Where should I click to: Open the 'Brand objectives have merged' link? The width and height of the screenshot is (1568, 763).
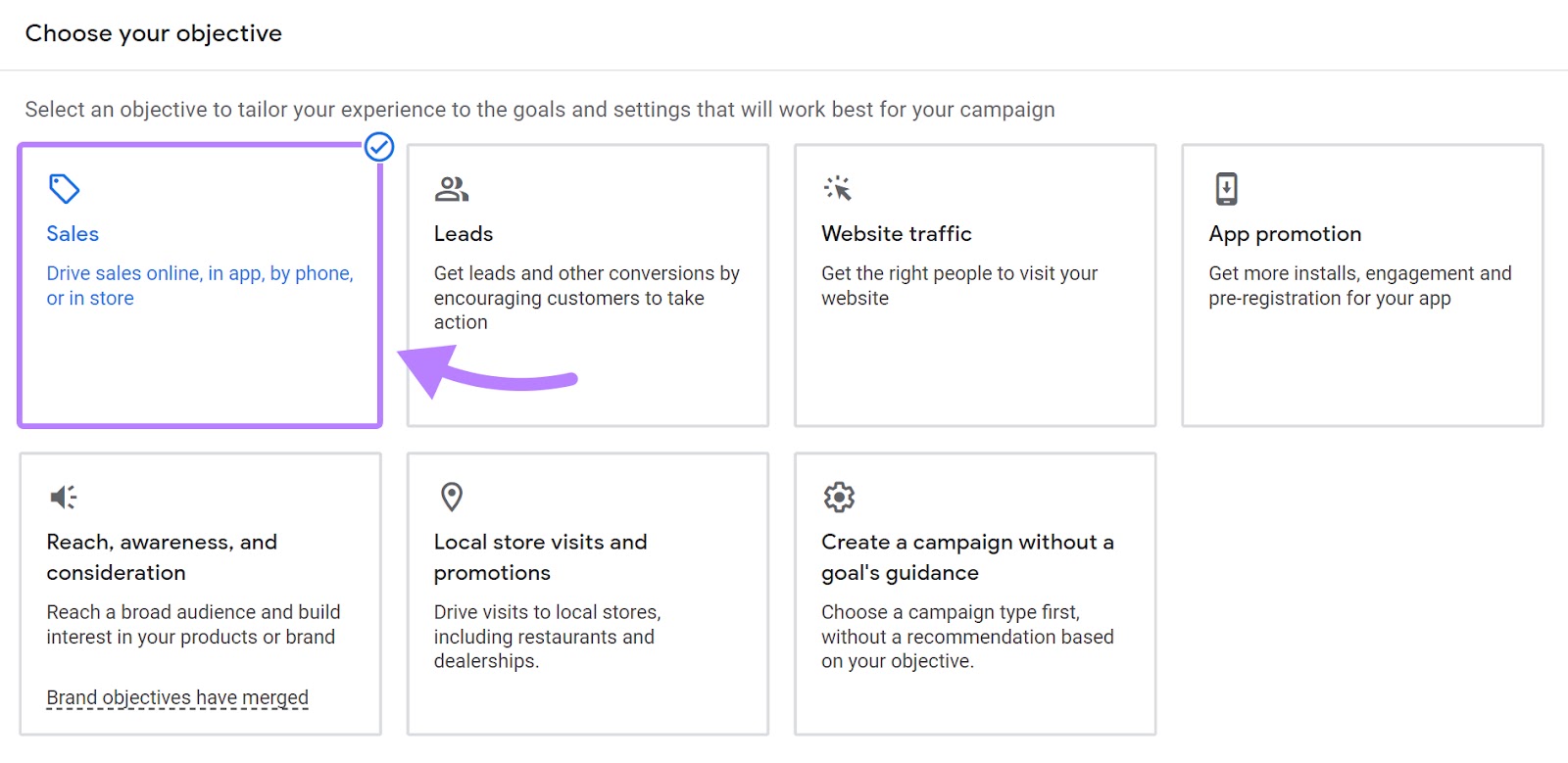click(176, 696)
